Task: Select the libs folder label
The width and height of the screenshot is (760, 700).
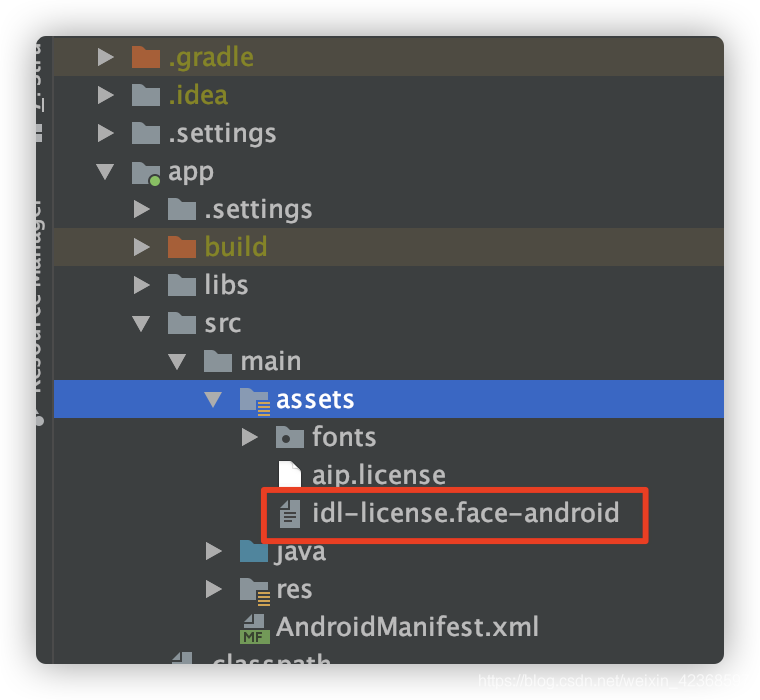Action: (x=226, y=285)
